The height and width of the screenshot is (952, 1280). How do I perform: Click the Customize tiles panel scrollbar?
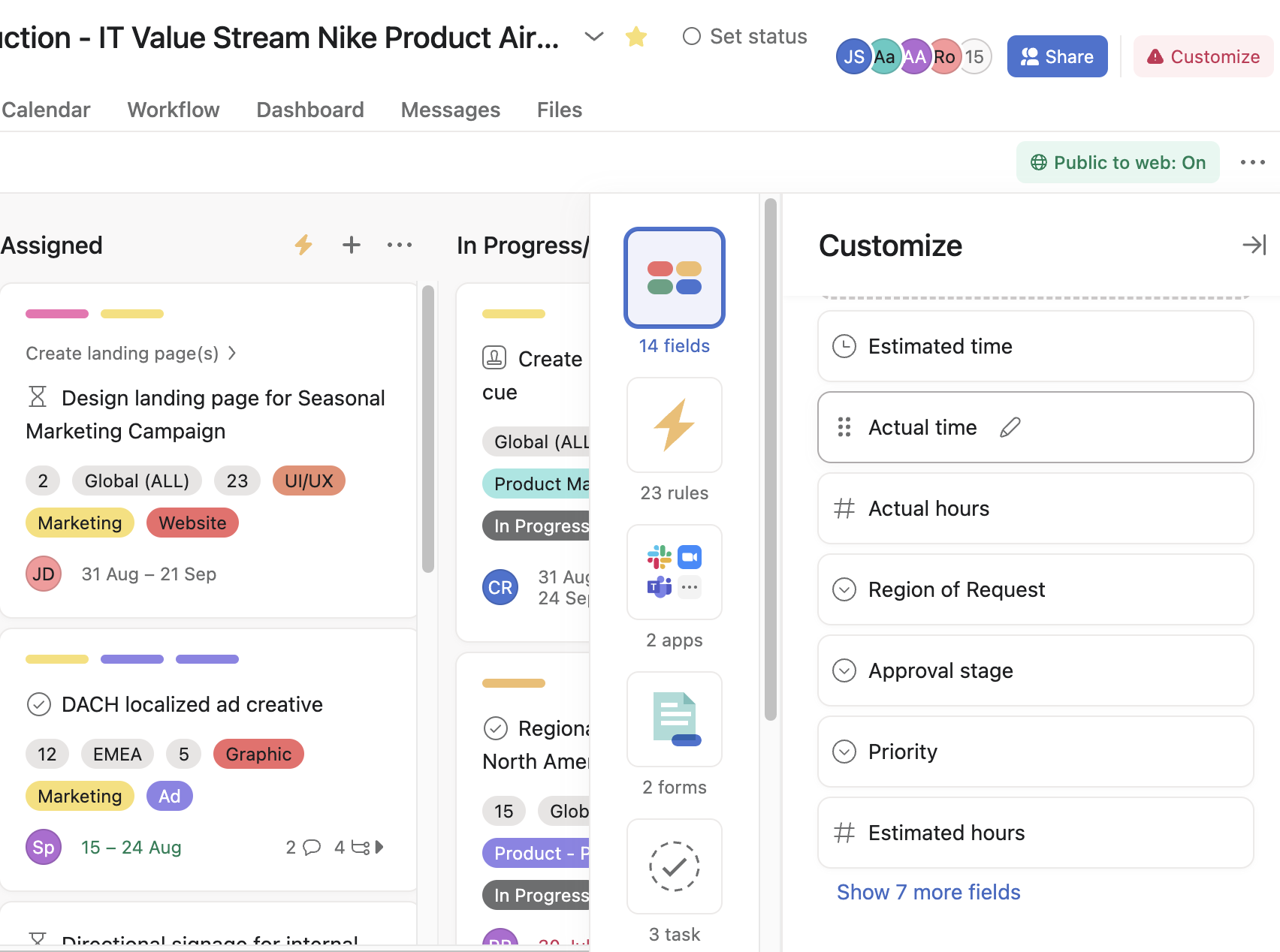pos(770,459)
